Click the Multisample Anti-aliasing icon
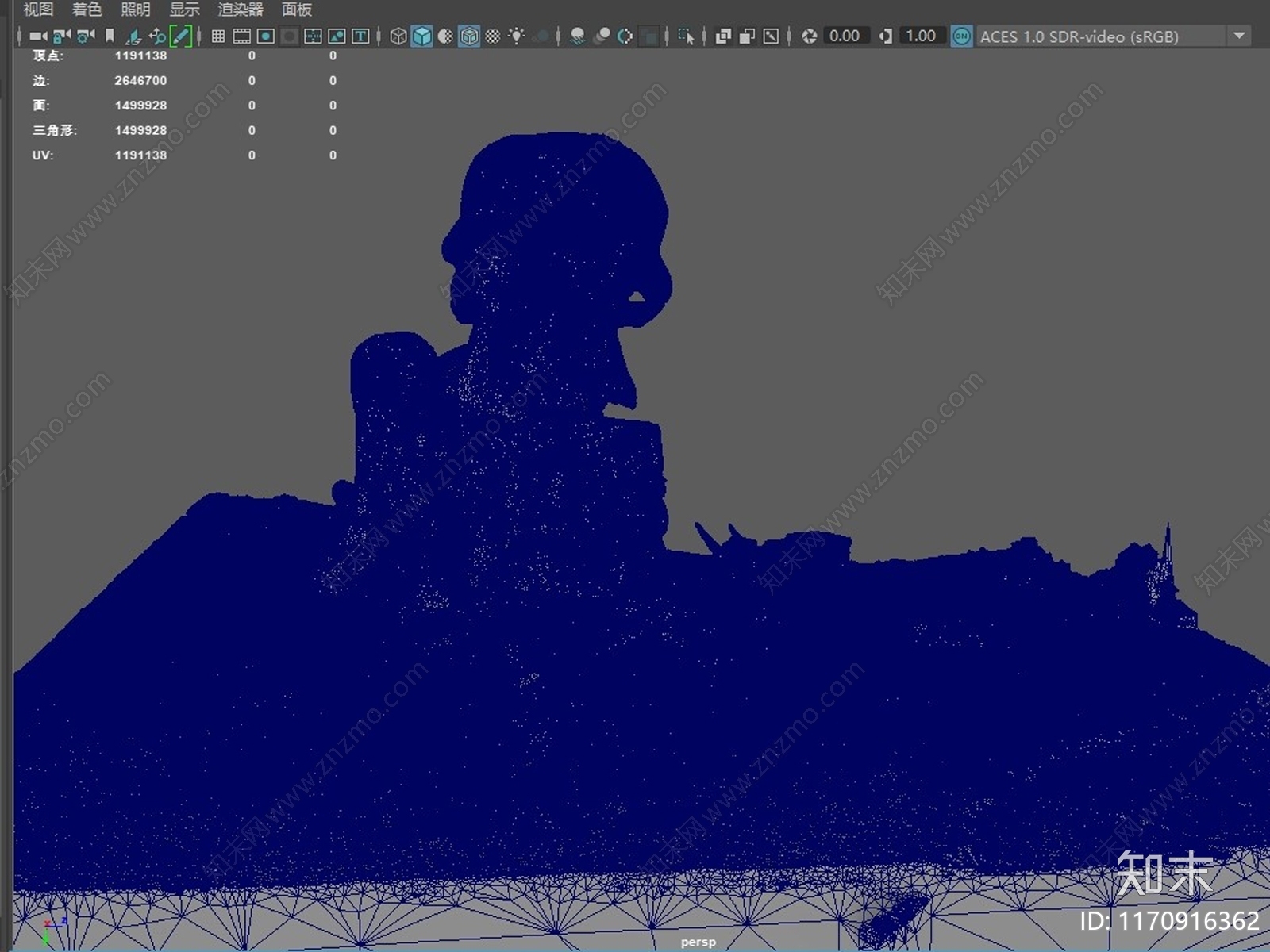Image resolution: width=1270 pixels, height=952 pixels. pos(625,36)
